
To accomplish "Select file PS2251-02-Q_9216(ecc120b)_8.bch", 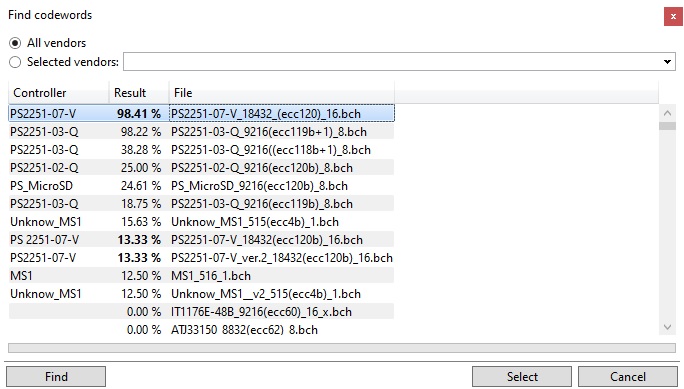I will pos(262,168).
